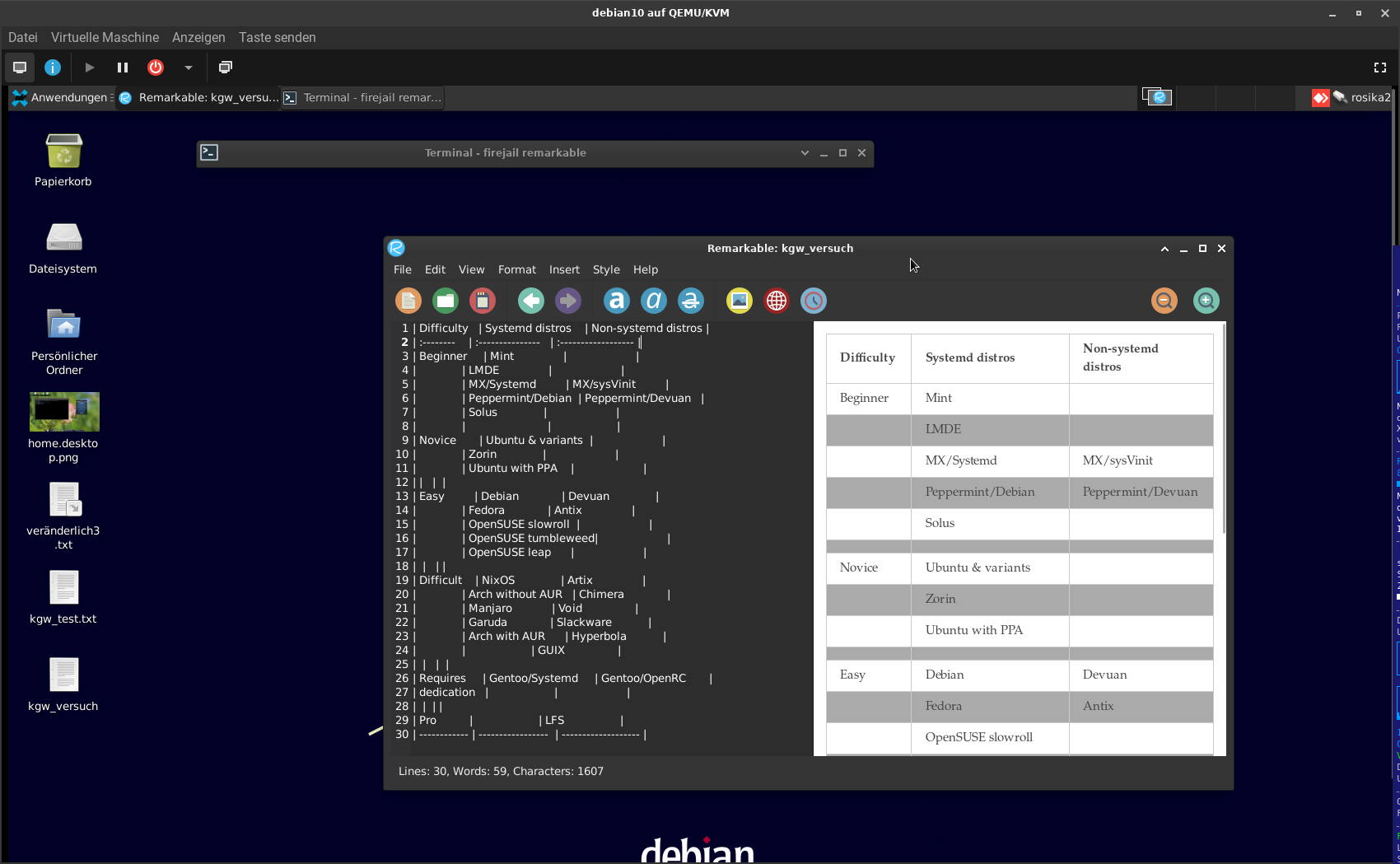The height and width of the screenshot is (864, 1400).
Task: Open the Datei menu of the VM viewer
Action: point(23,37)
